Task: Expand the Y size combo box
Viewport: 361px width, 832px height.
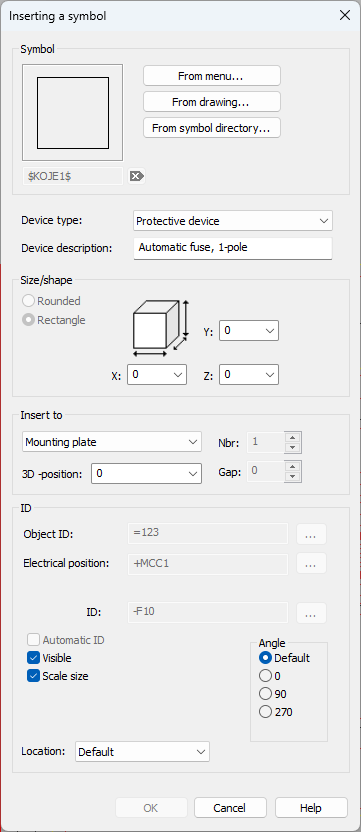Action: [249, 331]
